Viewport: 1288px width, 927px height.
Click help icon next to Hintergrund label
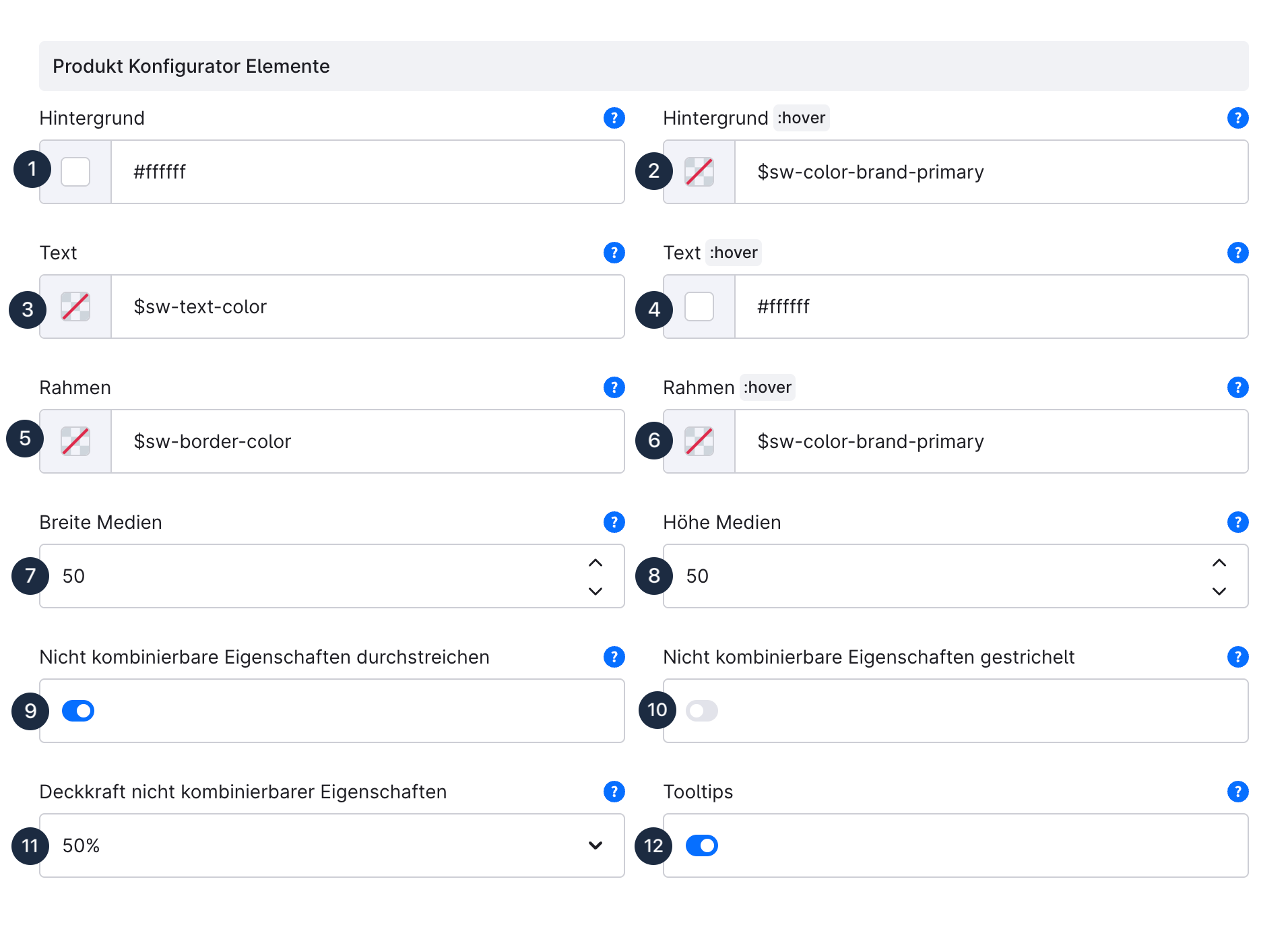[614, 118]
